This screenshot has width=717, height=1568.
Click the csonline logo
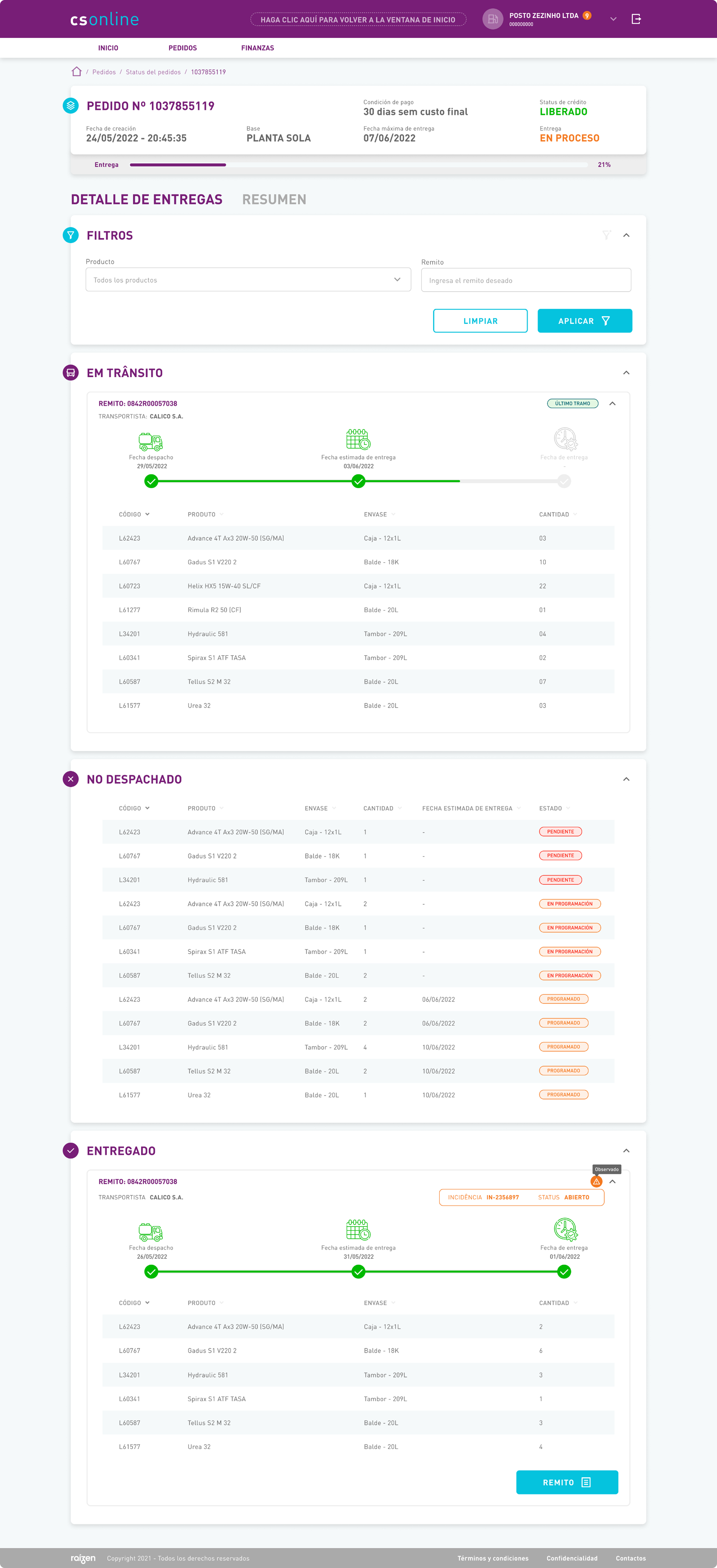pos(105,19)
